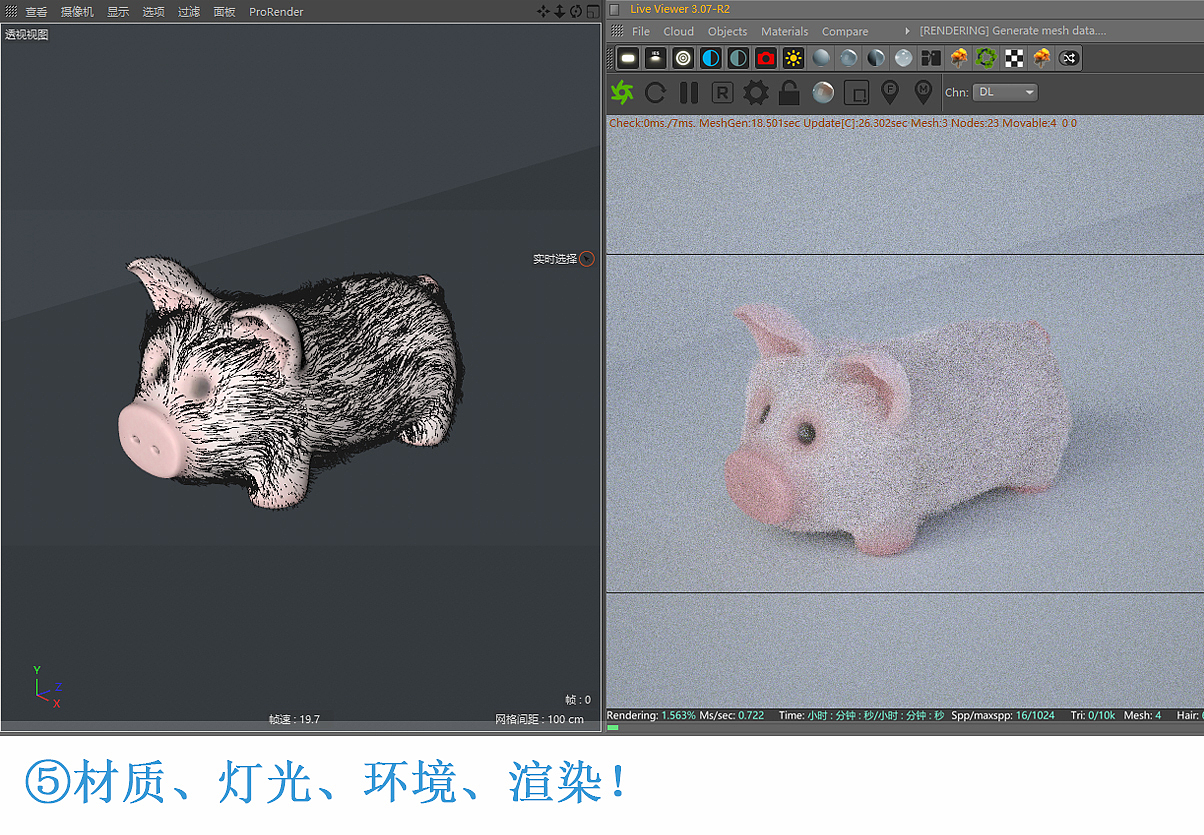Select the Octane diffuse material icon
Screen dimensions: 1204x835
point(821,58)
